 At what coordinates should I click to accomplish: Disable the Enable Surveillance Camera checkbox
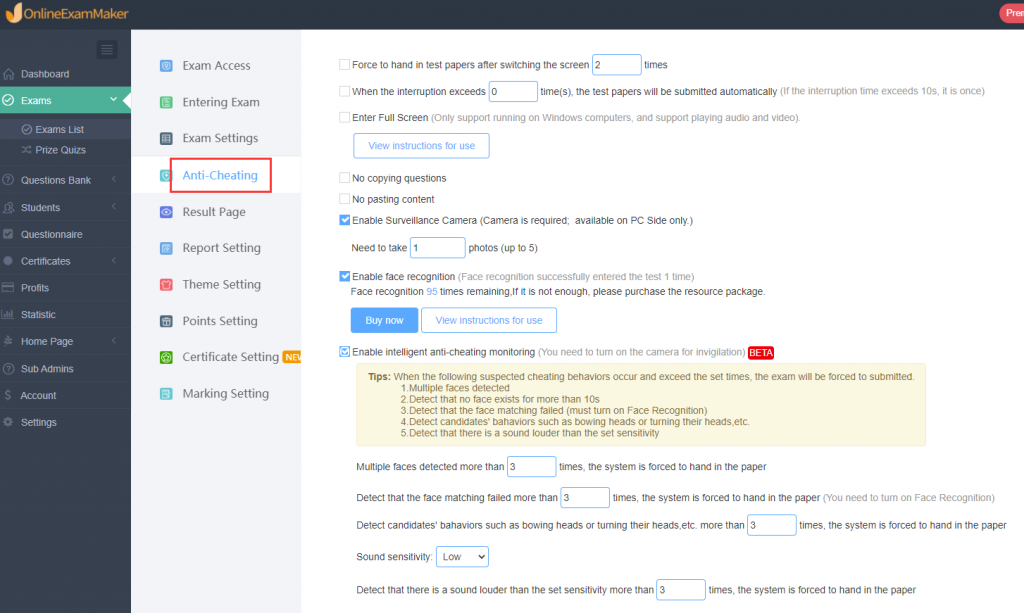tap(345, 221)
